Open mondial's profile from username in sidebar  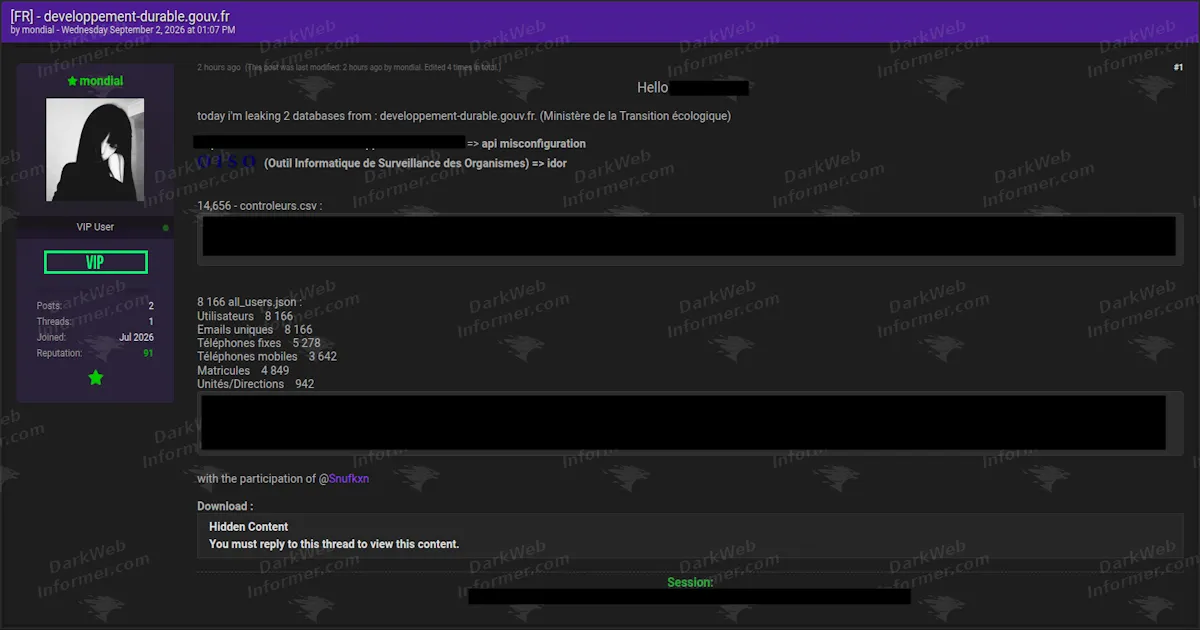(x=101, y=80)
